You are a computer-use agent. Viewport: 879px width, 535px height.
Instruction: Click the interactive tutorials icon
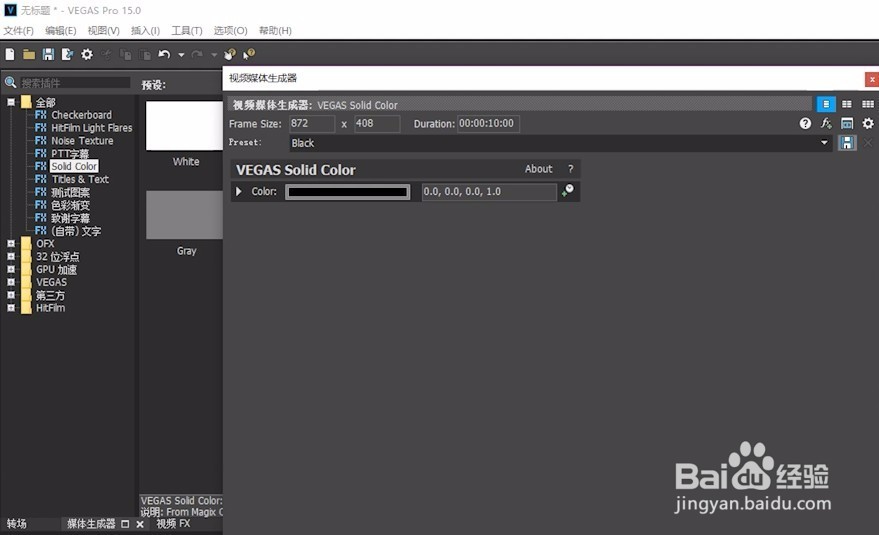pos(230,54)
